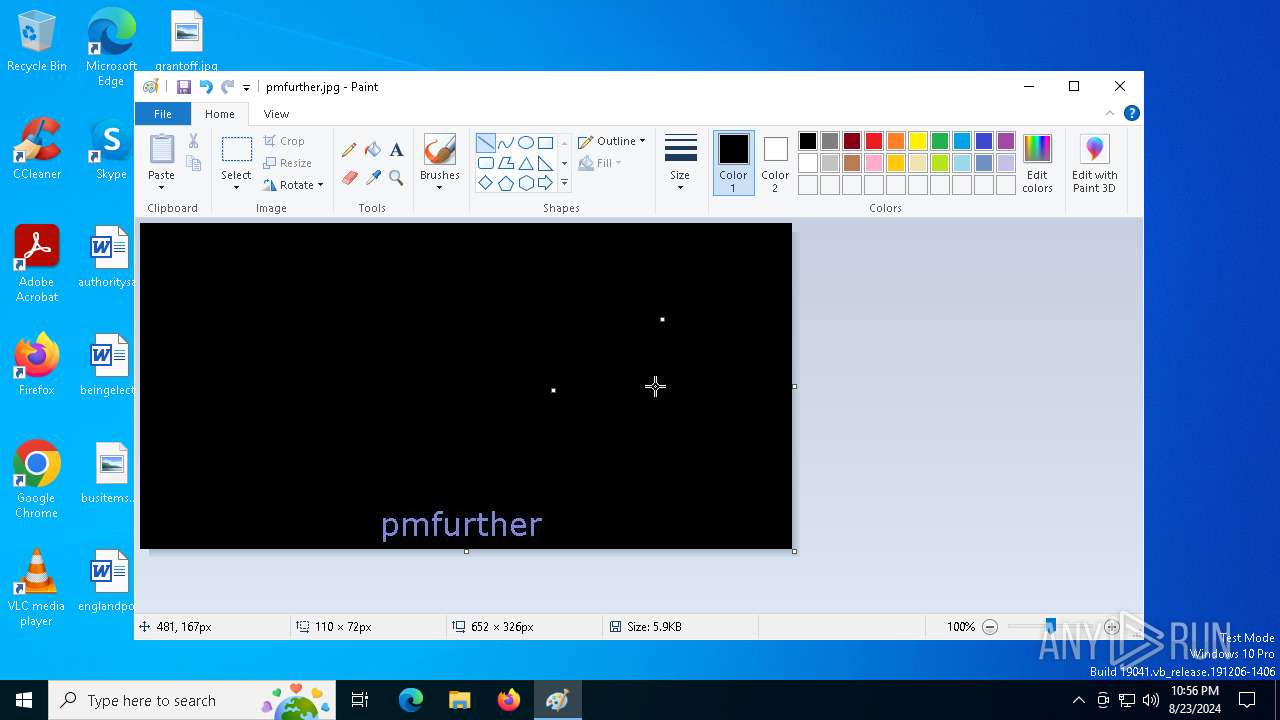
Task: Click the Undo arrow in title bar
Action: 206,87
